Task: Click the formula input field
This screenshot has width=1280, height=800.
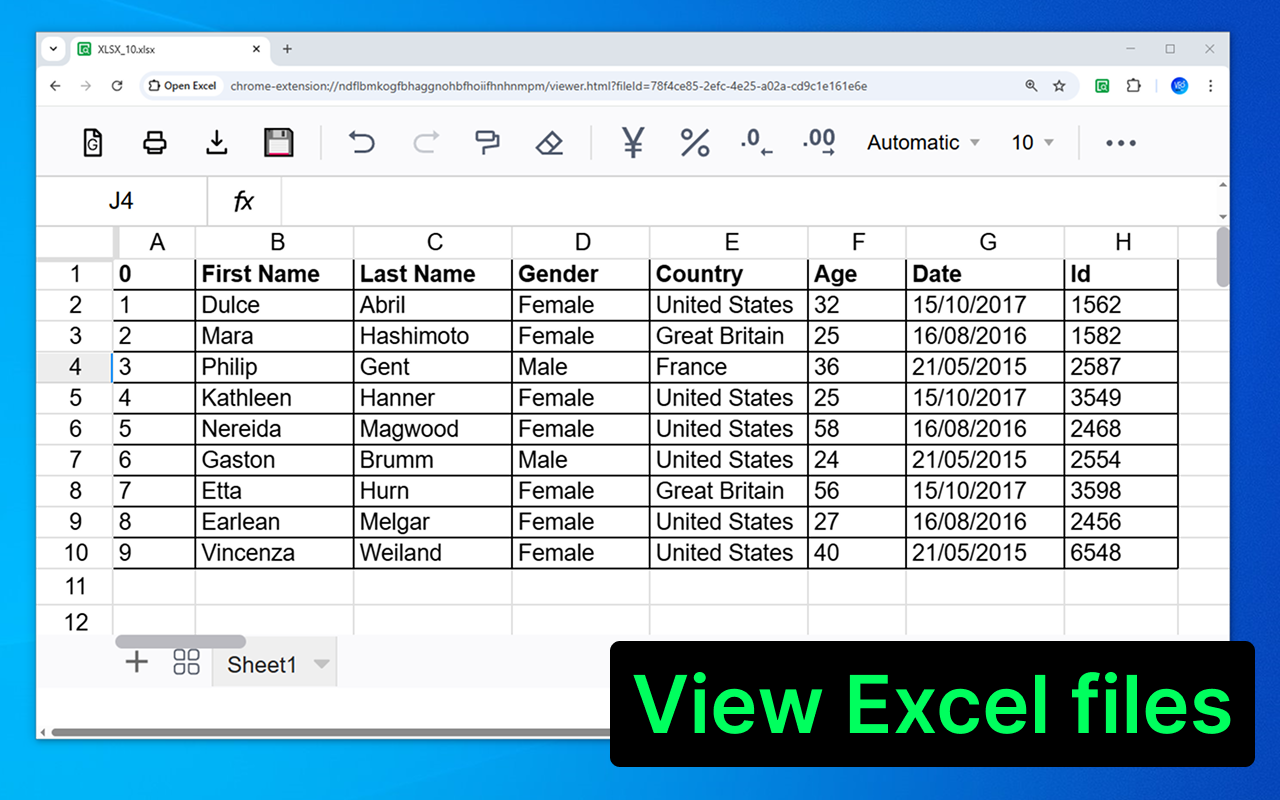Action: tap(748, 201)
